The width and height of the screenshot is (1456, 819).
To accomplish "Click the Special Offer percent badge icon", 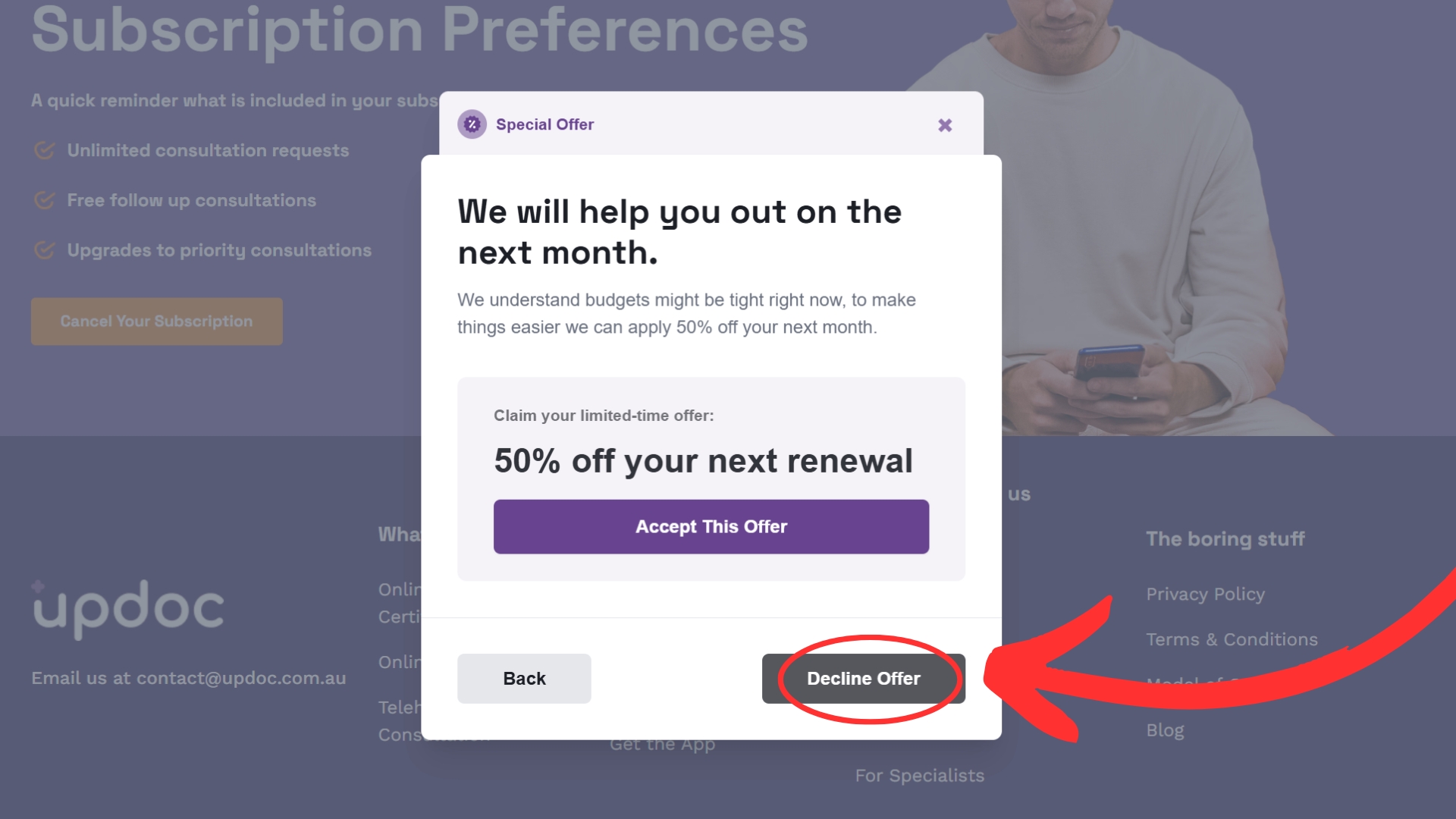I will point(472,124).
